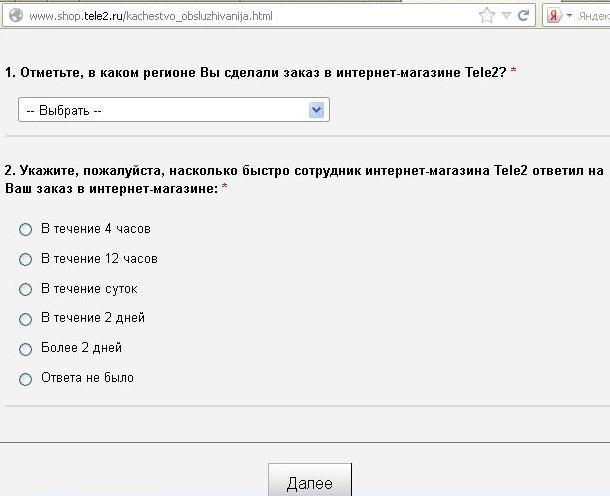Image resolution: width=610 pixels, height=496 pixels.
Task: Select 'В течение 12 часов' radio button
Action: click(26, 259)
